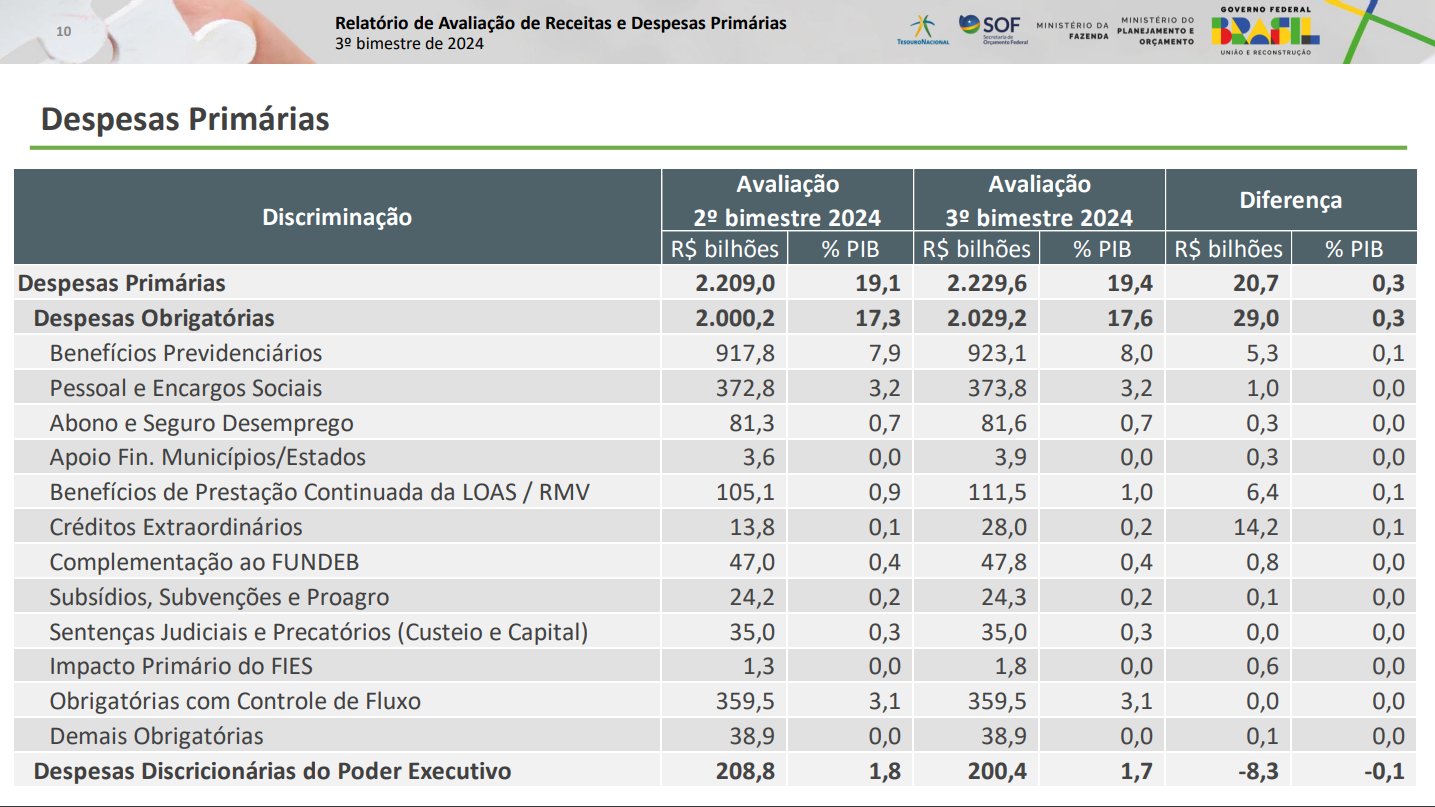
Task: Click the Ministério da Fazenda logo
Action: 1072,30
